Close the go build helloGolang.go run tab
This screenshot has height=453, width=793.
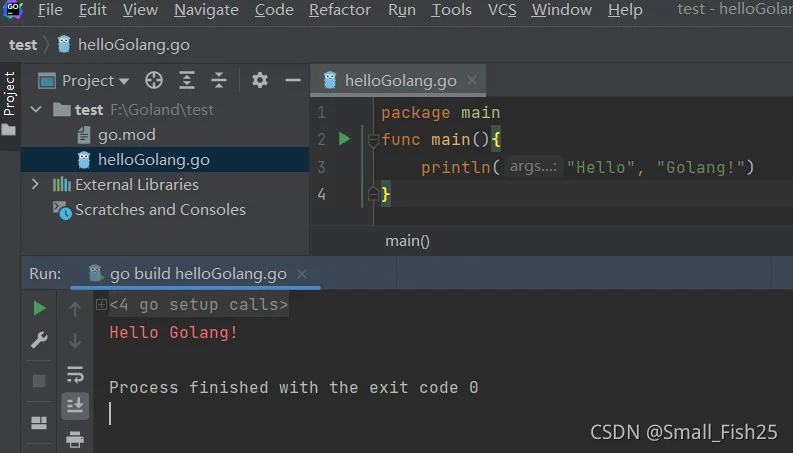302,274
